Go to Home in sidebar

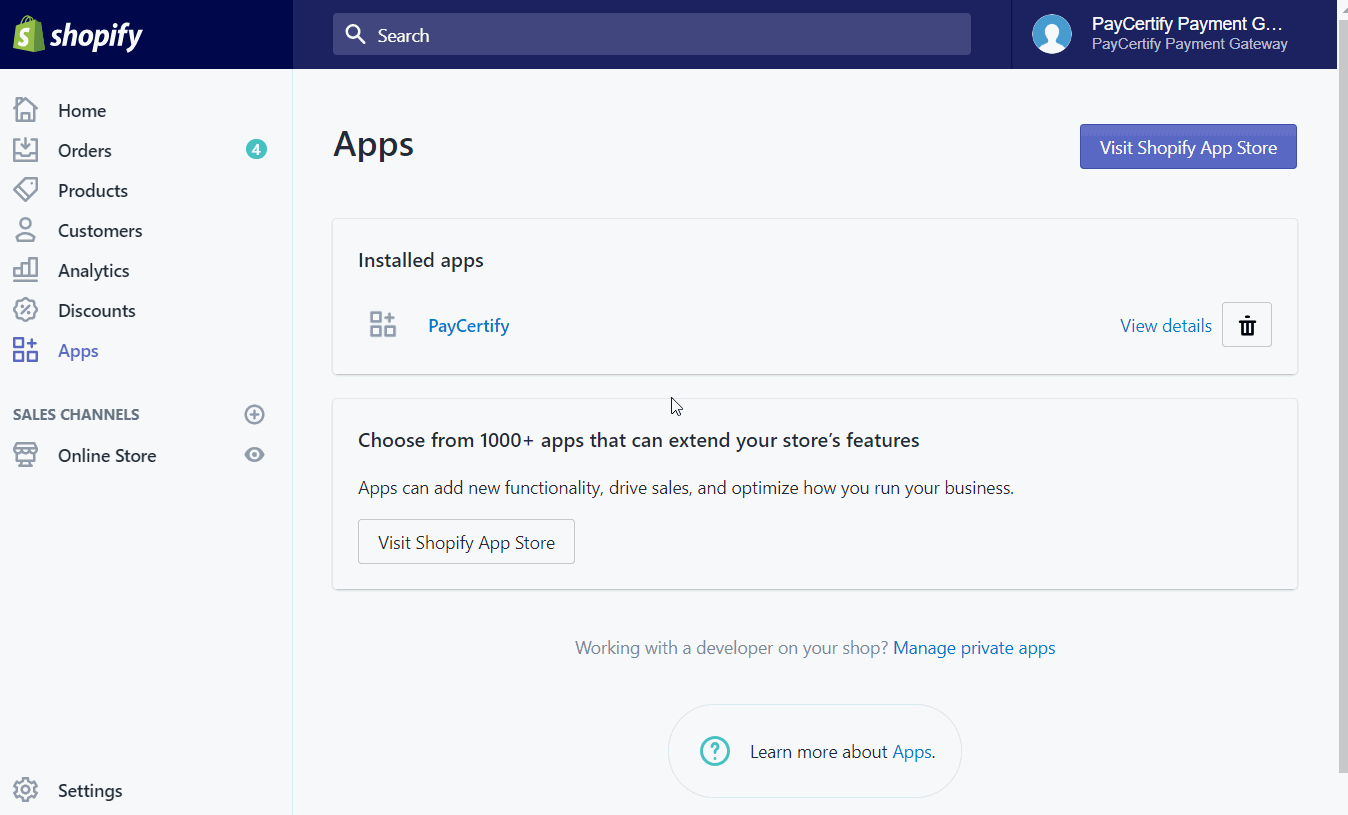pyautogui.click(x=82, y=110)
